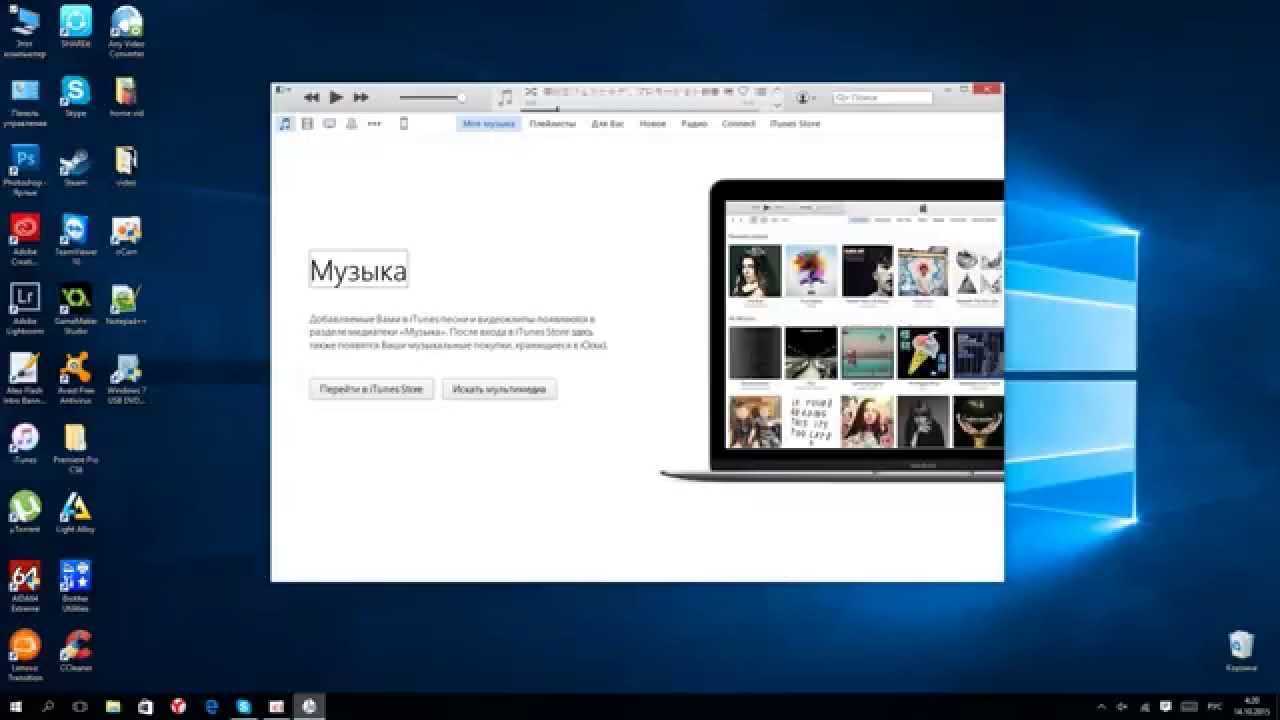Launch Adobe Lightroom shortcut

click(x=24, y=308)
